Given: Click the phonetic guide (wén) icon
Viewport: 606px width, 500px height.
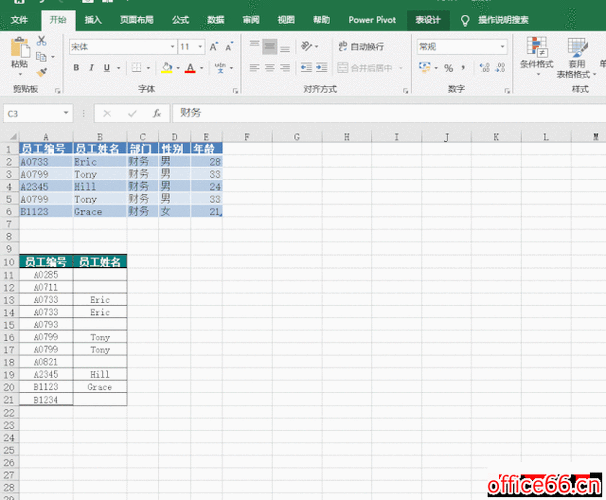Looking at the screenshot, I should click(220, 68).
